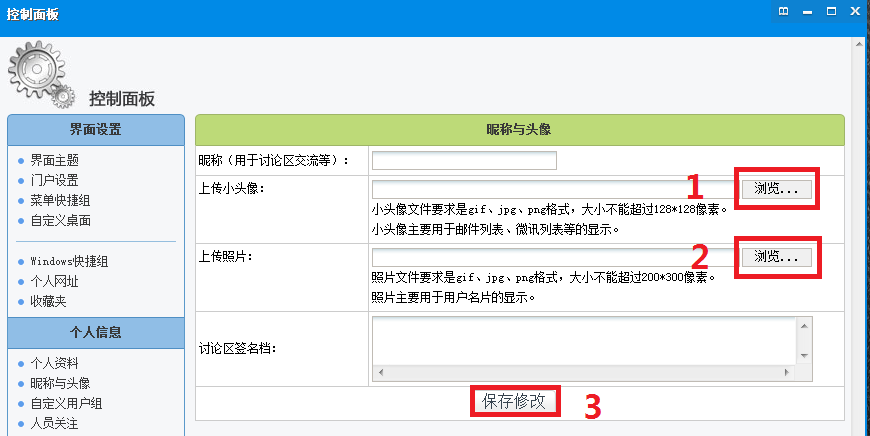Click the gears control panel icon
Viewport: 870px width, 436px height.
click(x=40, y=78)
